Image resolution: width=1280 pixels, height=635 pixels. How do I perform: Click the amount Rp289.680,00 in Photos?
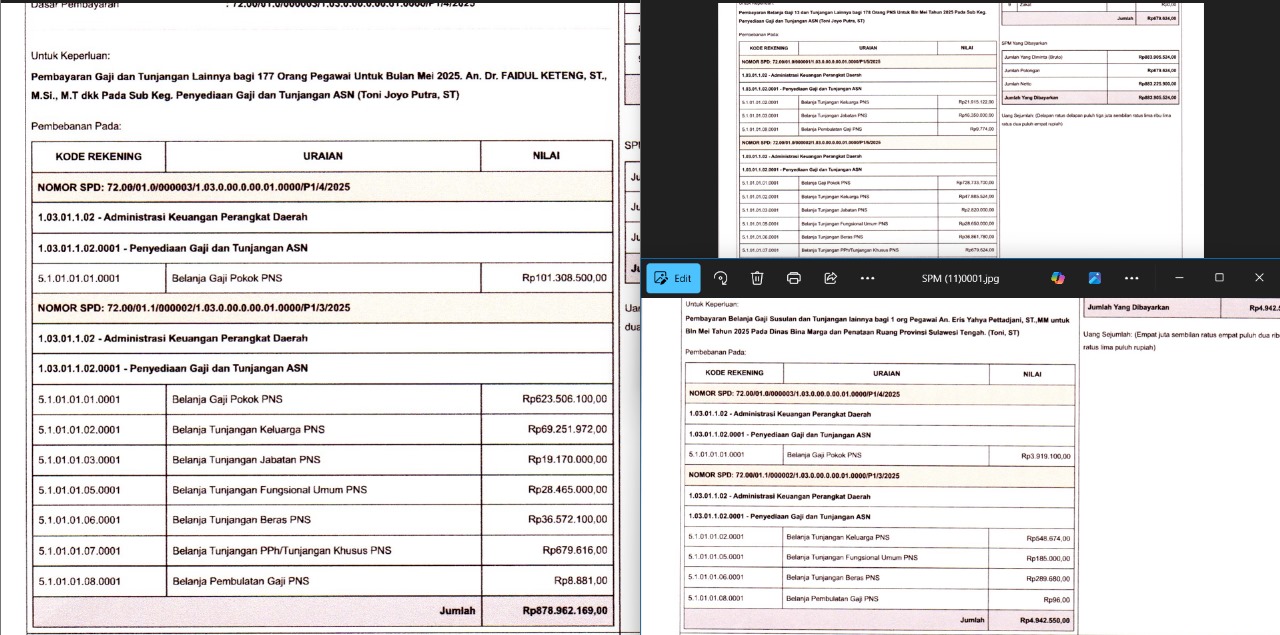1048,578
